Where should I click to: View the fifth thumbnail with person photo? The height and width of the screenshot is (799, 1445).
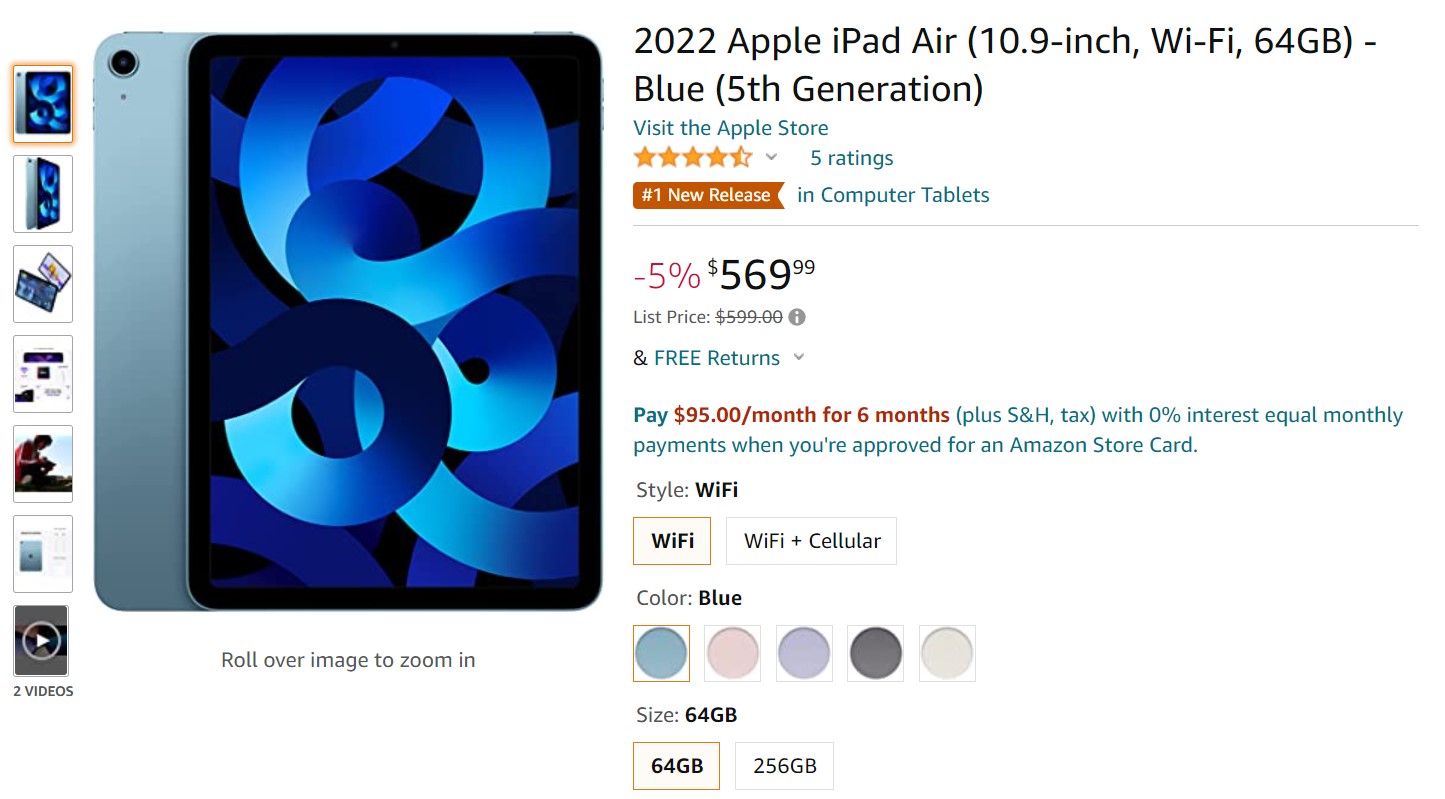click(43, 464)
